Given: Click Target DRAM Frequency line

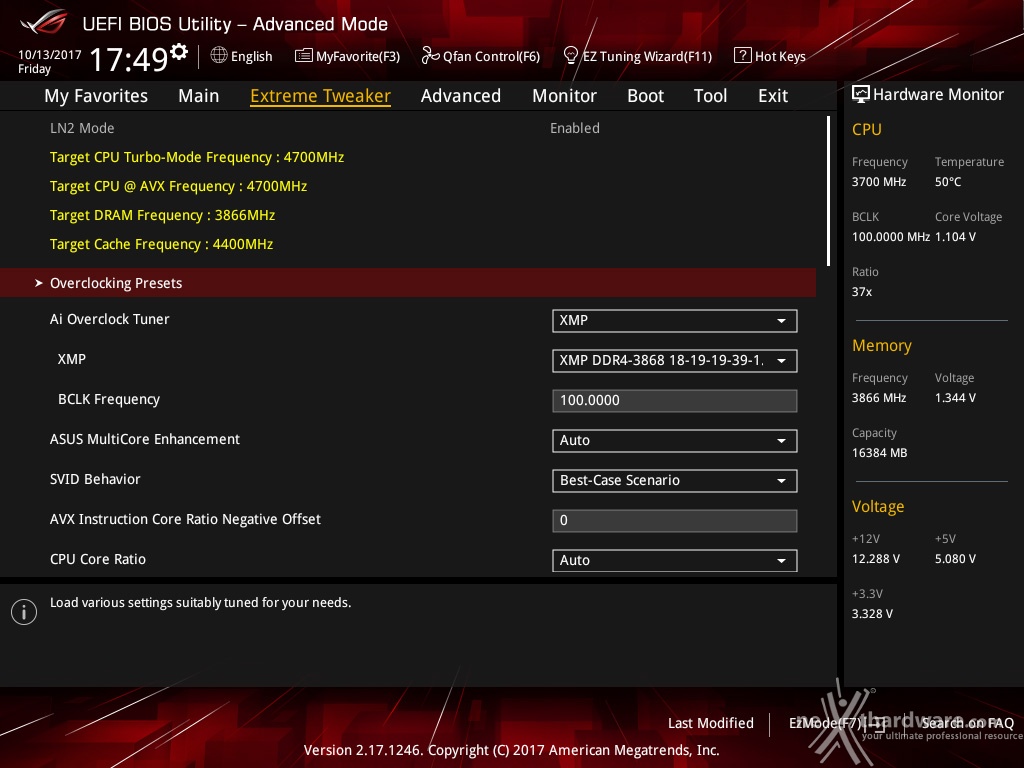Looking at the screenshot, I should 163,215.
